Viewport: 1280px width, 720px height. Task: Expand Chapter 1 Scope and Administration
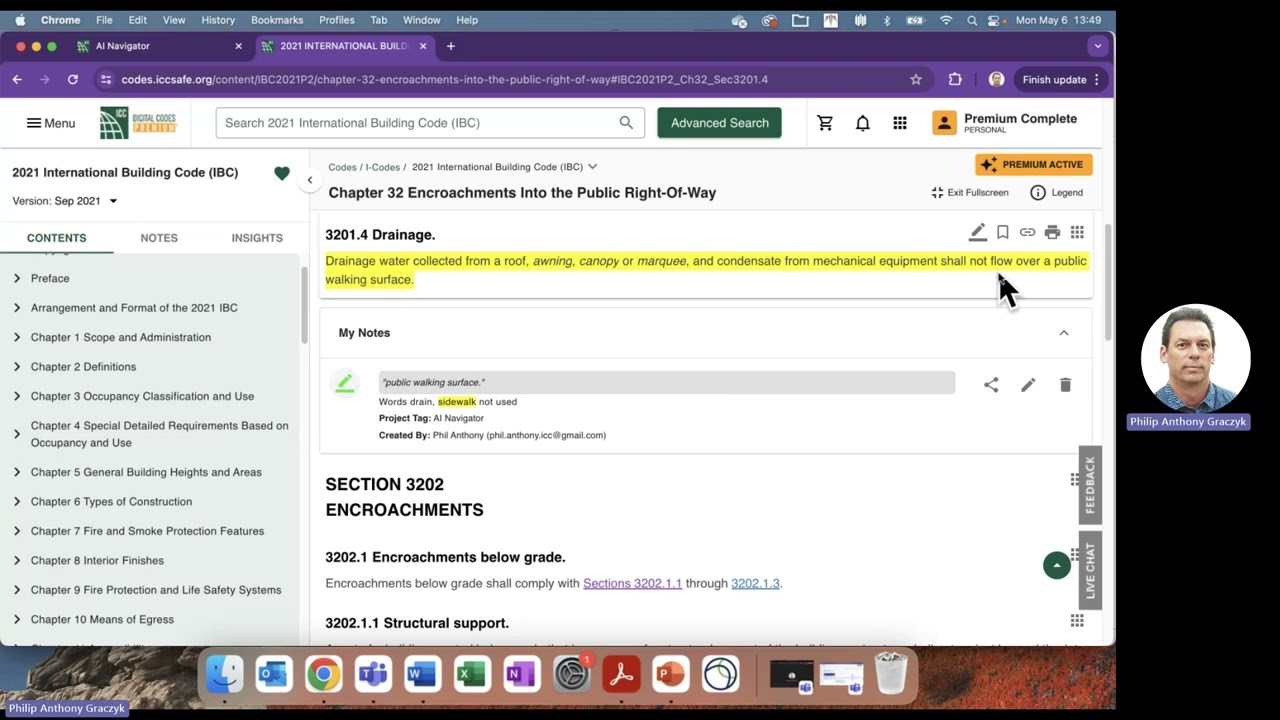[17, 337]
